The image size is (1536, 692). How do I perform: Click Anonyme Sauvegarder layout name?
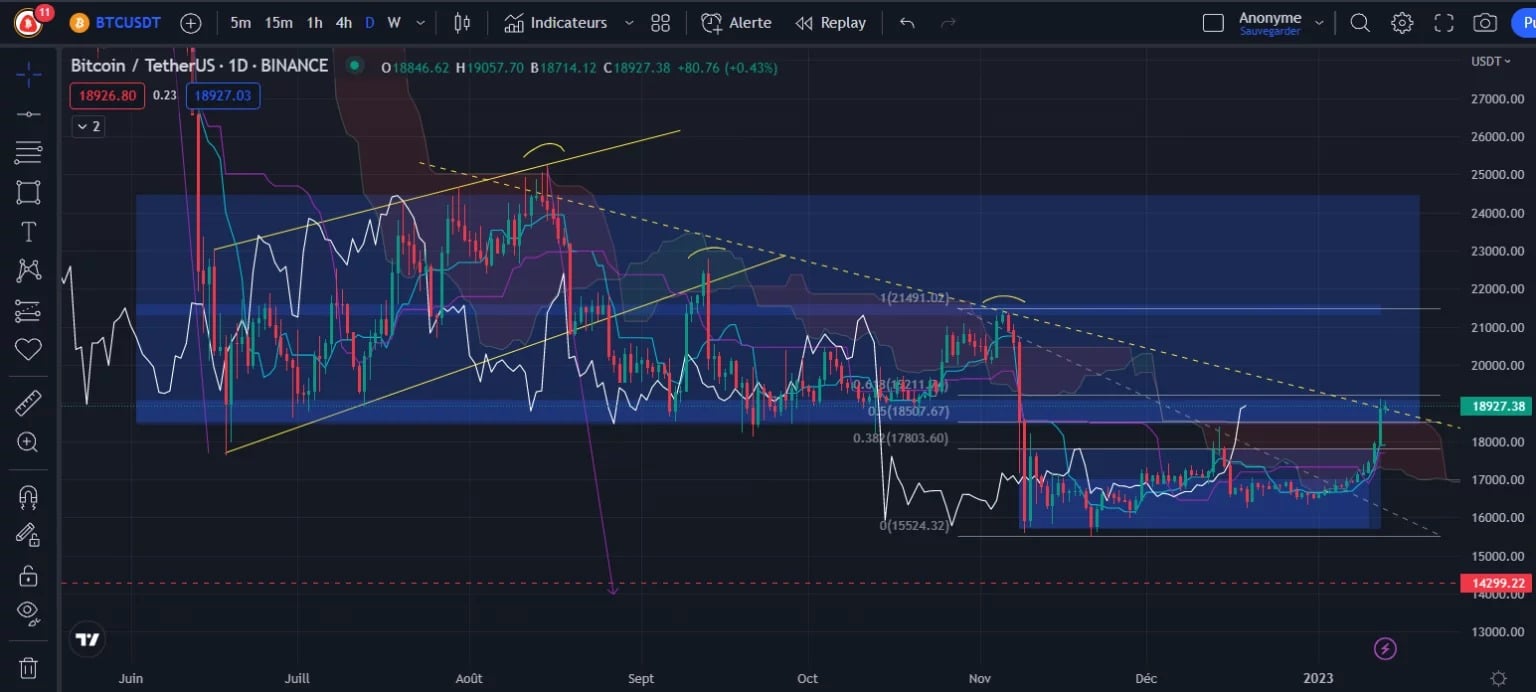click(x=1270, y=23)
